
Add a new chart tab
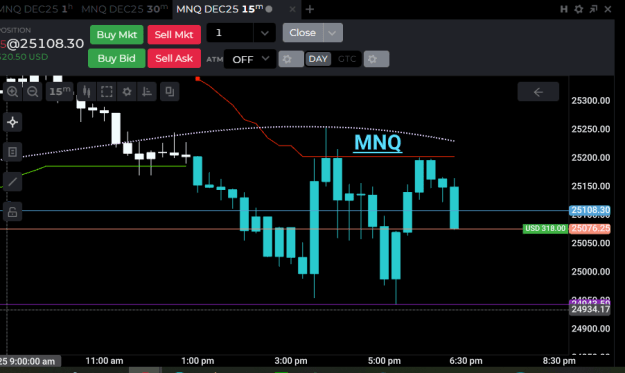tap(310, 9)
